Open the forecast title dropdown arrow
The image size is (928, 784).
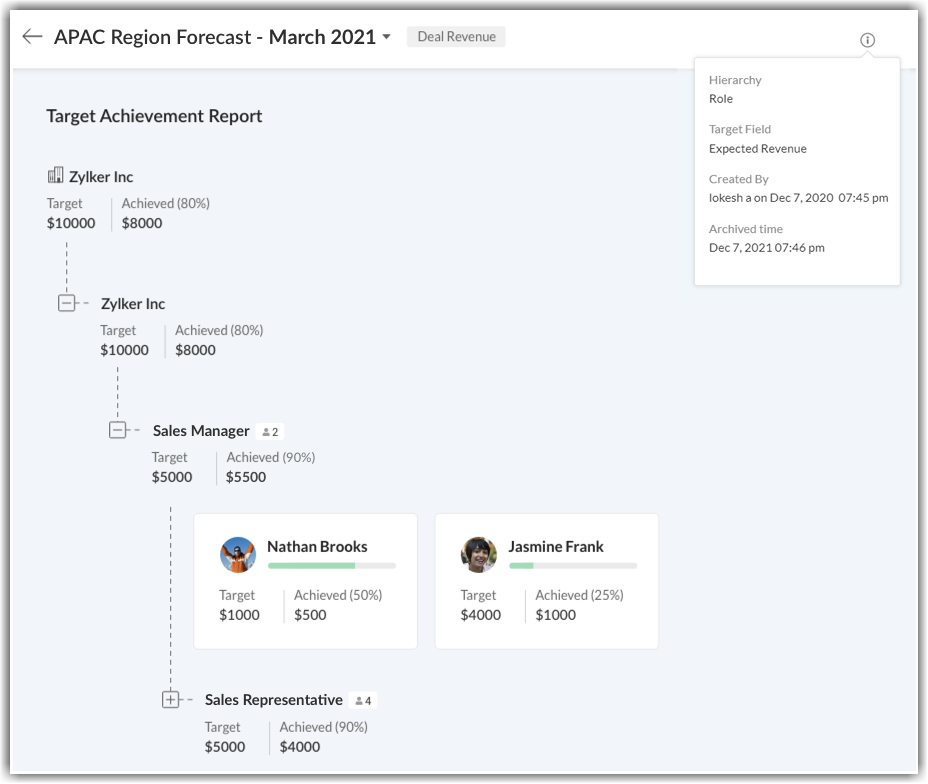[386, 38]
